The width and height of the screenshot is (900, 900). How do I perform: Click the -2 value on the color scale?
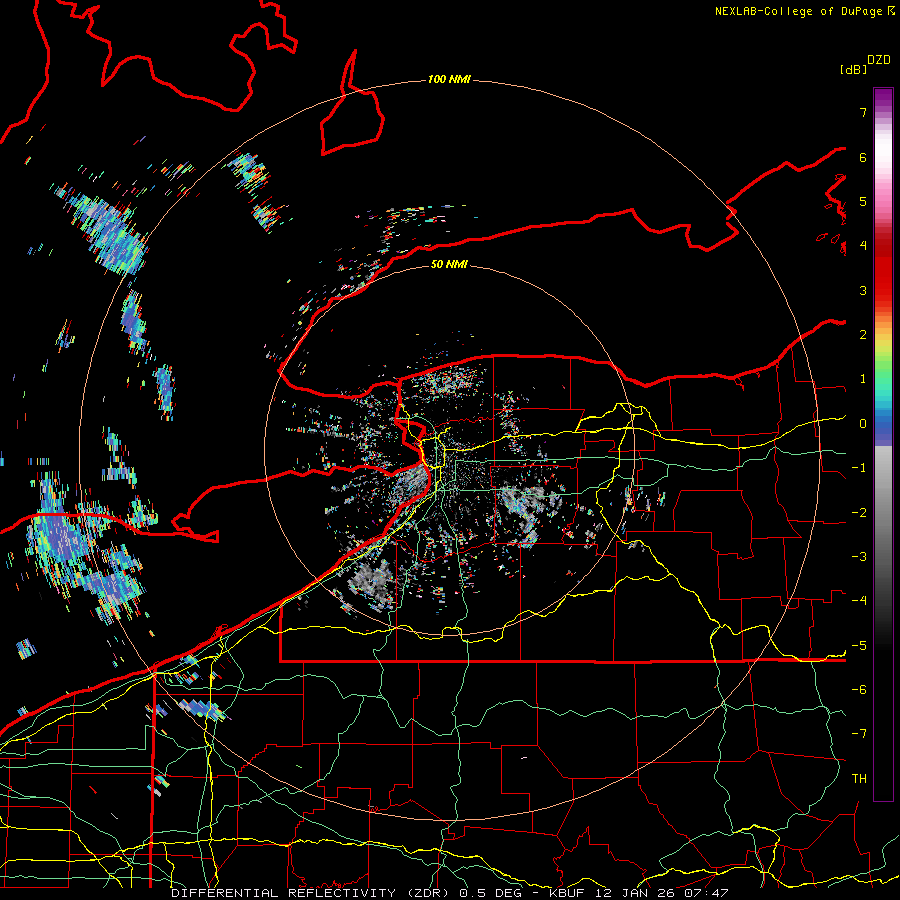(859, 512)
